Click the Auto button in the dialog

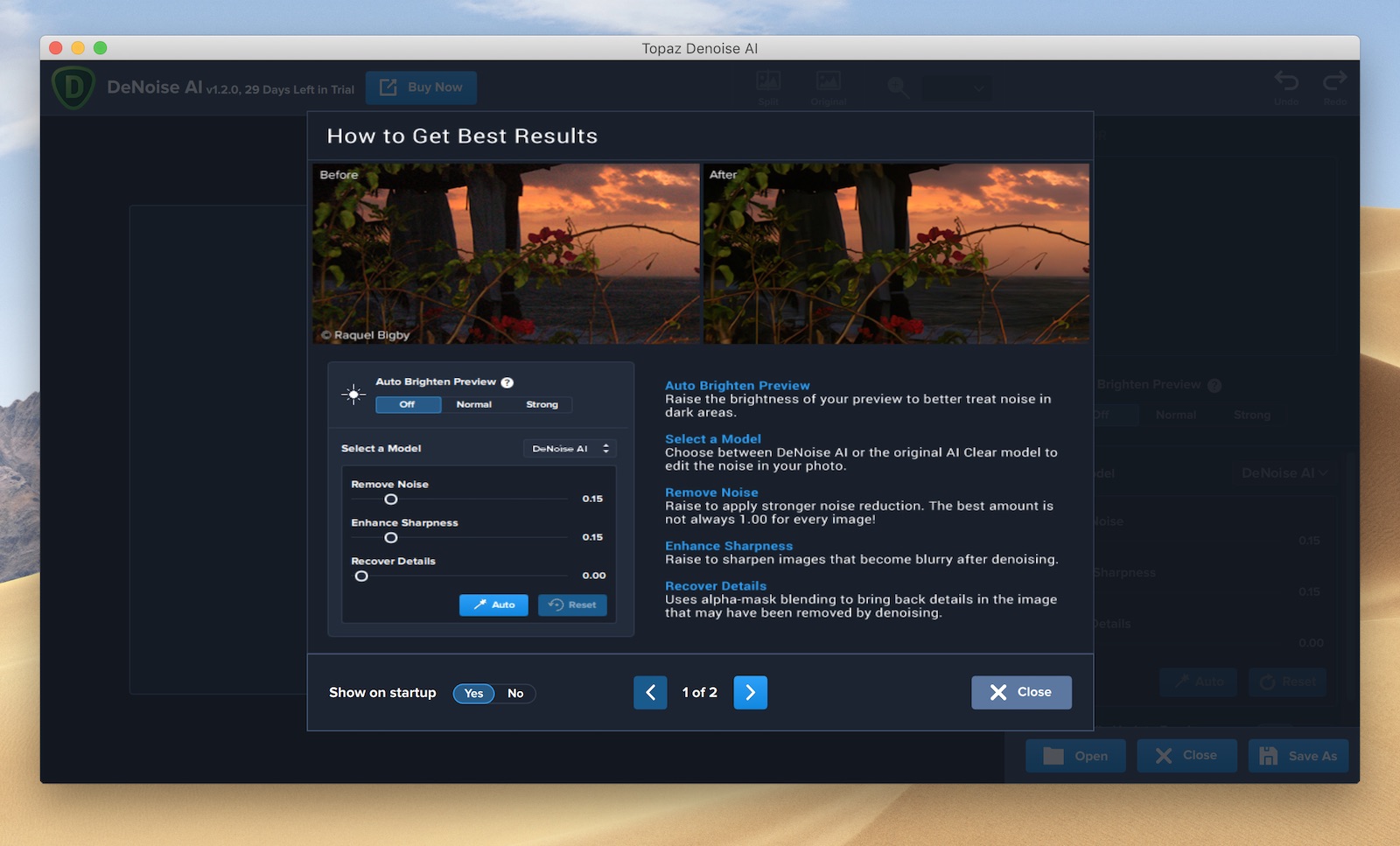click(493, 605)
